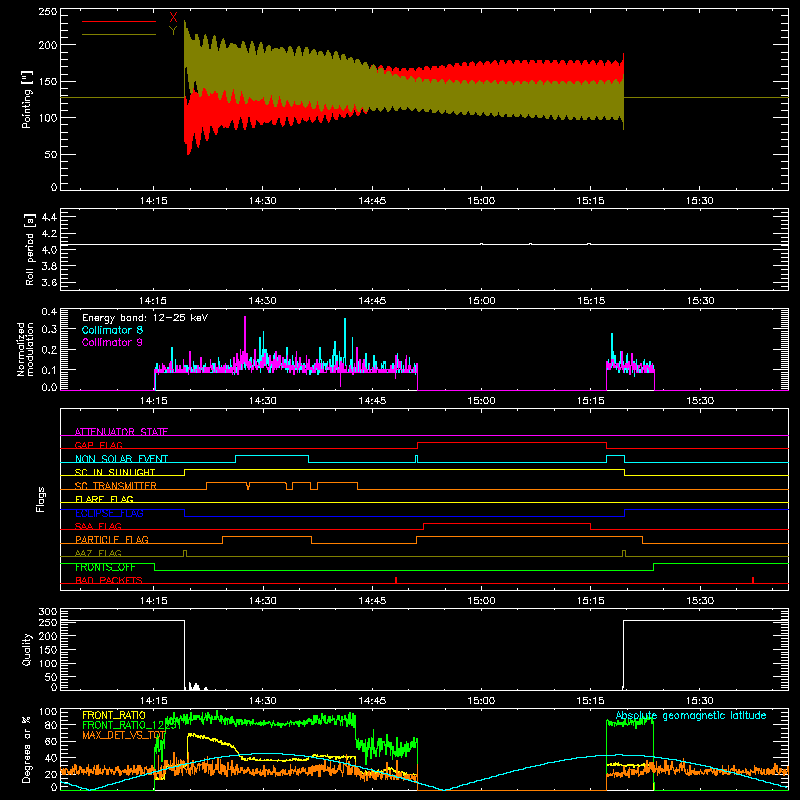
Task: Click the SC_IN_SUNLIGHT flag label
Action: [x=115, y=472]
